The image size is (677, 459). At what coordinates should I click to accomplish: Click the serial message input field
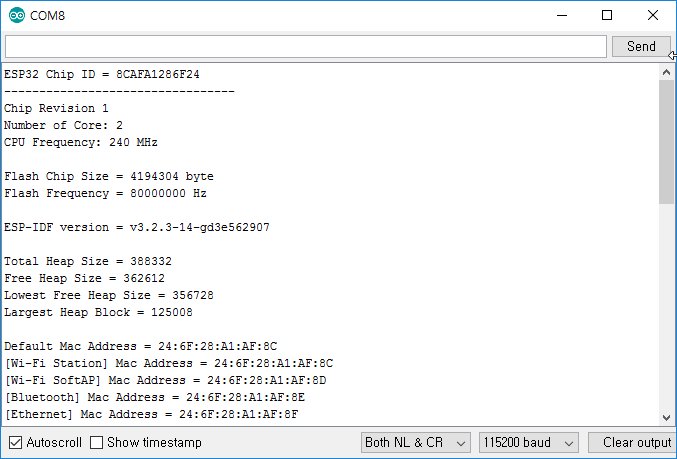pos(306,47)
